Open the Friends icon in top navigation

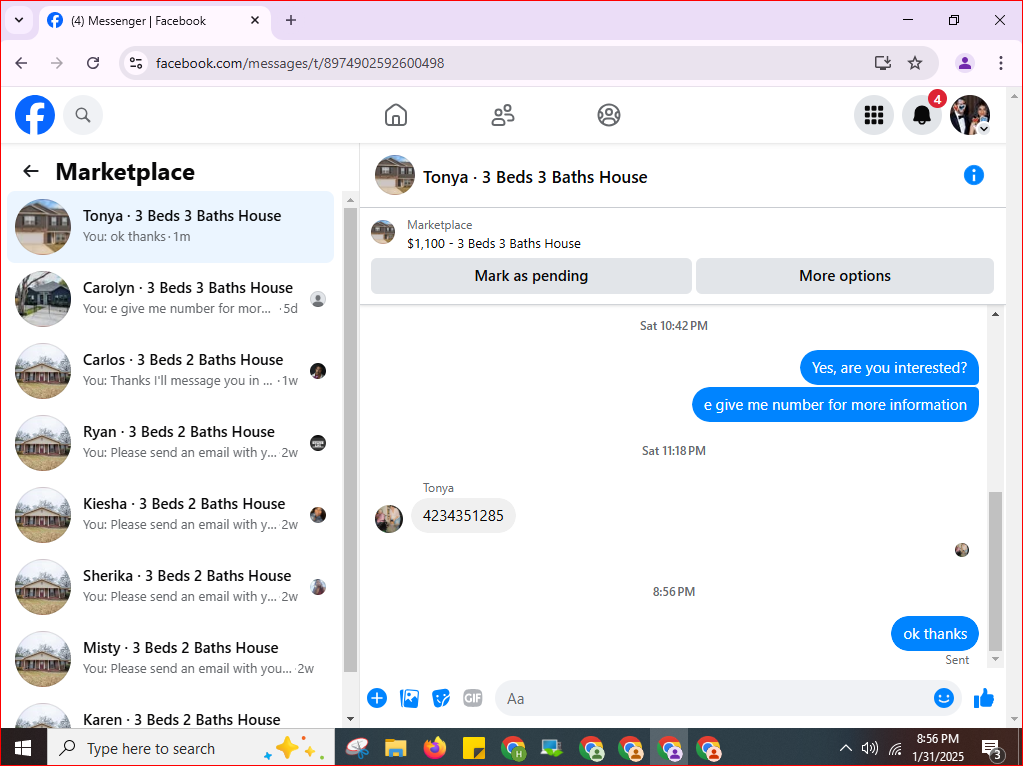tap(502, 115)
